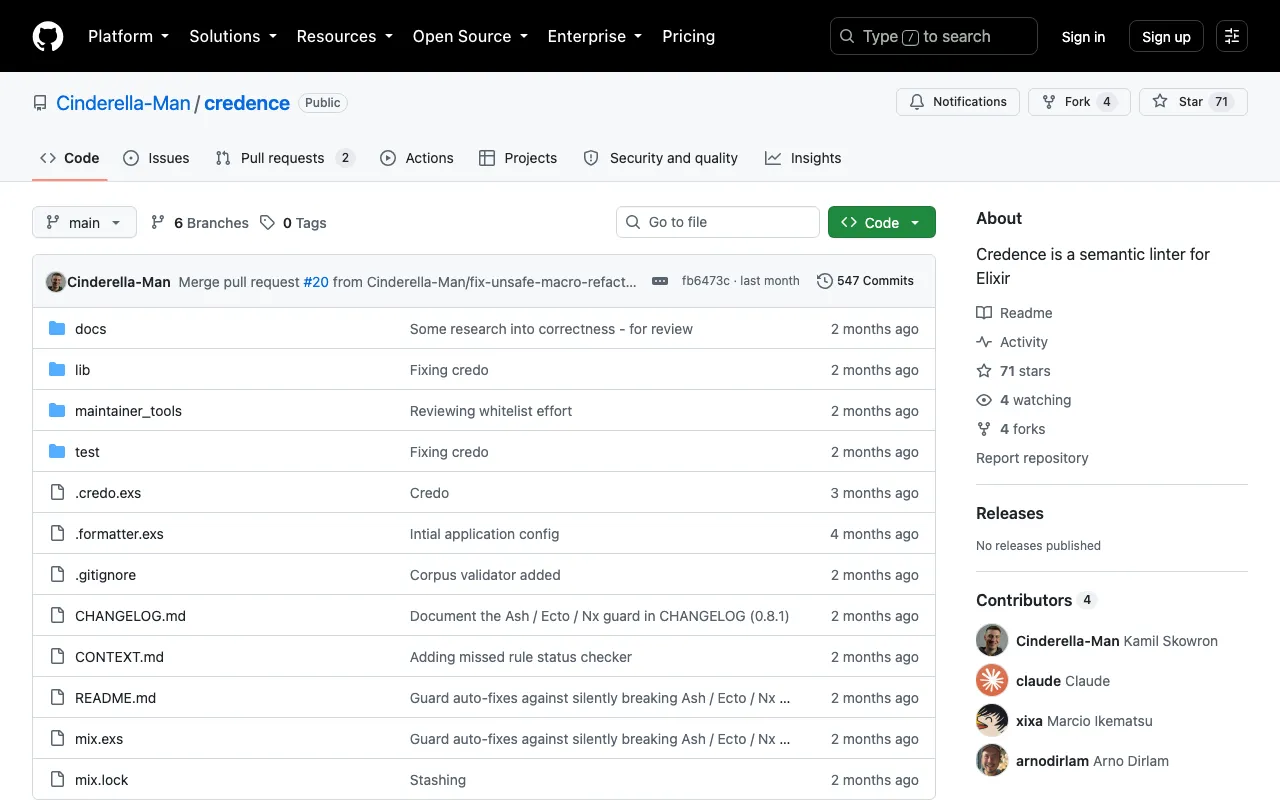Screen dimensions: 1280x800
Task: Open the GitHub home logo
Action: tap(48, 36)
